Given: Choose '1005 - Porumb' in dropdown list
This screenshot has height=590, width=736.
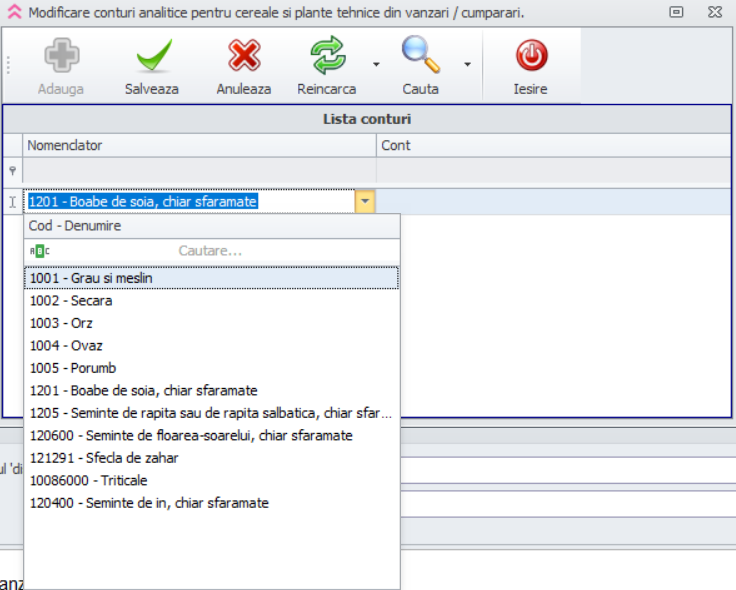Looking at the screenshot, I should coord(72,368).
